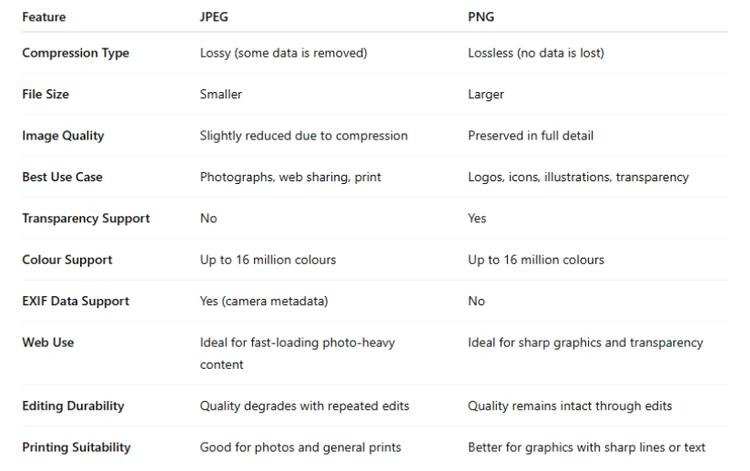The height and width of the screenshot is (471, 750).
Task: Click 'Yes' in Transparency Support row
Action: click(477, 219)
